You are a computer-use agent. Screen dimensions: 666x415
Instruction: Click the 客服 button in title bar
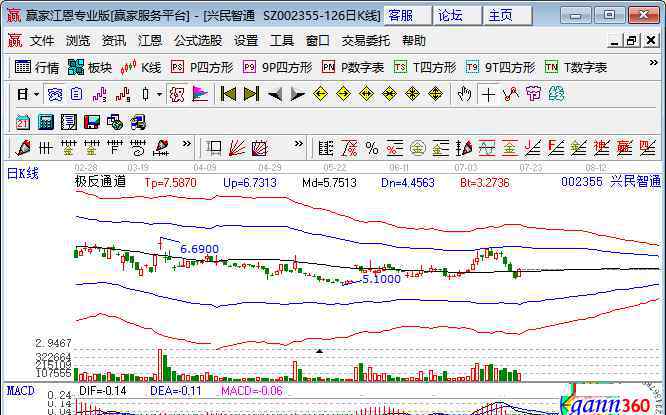pyautogui.click(x=402, y=15)
